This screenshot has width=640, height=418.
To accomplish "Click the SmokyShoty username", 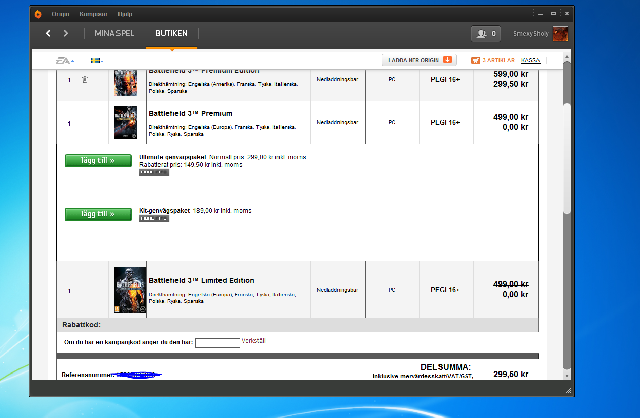I will click(531, 33).
